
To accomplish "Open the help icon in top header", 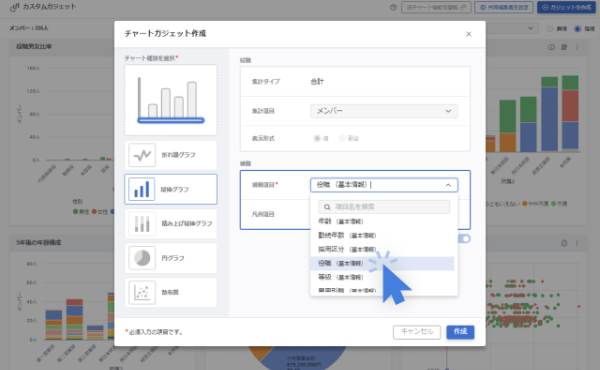I will (x=393, y=7).
